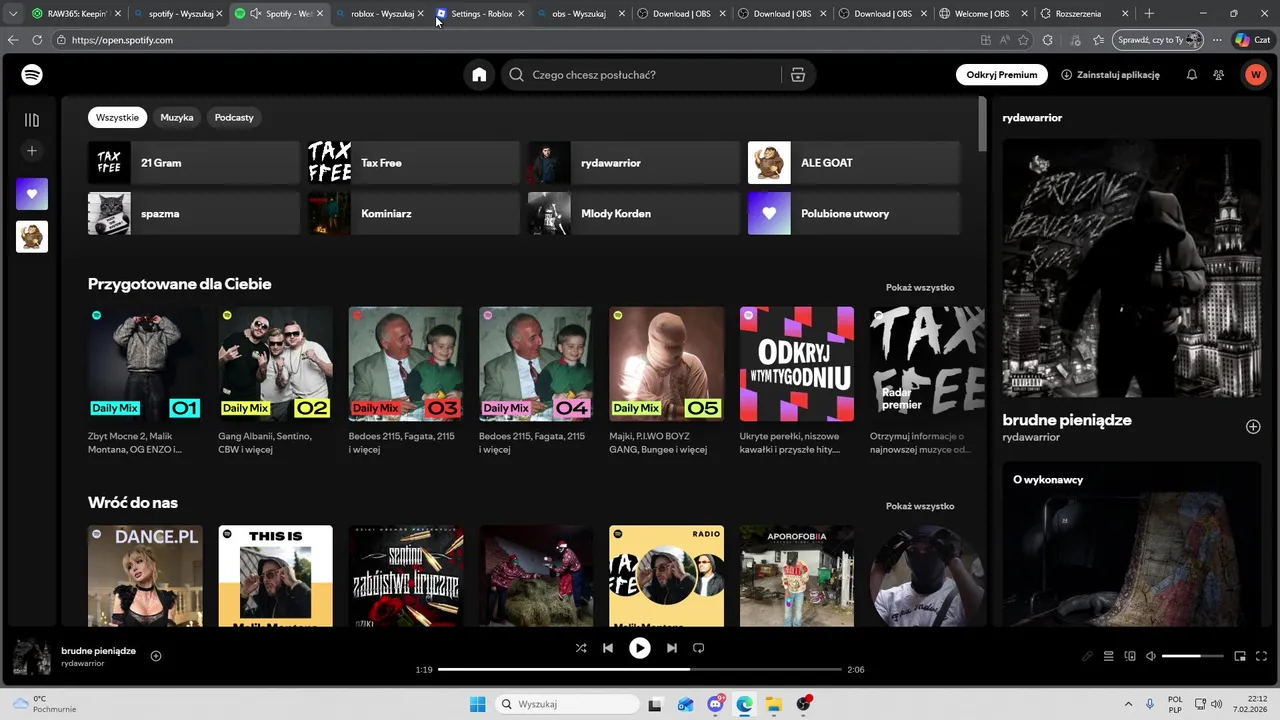Open the Odkryj w tym tygodniu playlist
The height and width of the screenshot is (720, 1280).
(797, 364)
